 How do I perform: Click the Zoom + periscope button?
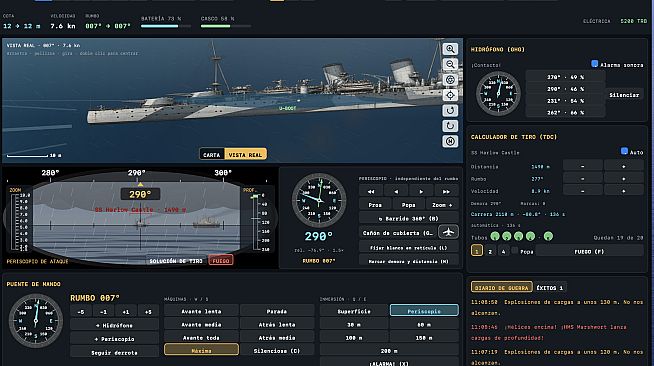coord(442,205)
